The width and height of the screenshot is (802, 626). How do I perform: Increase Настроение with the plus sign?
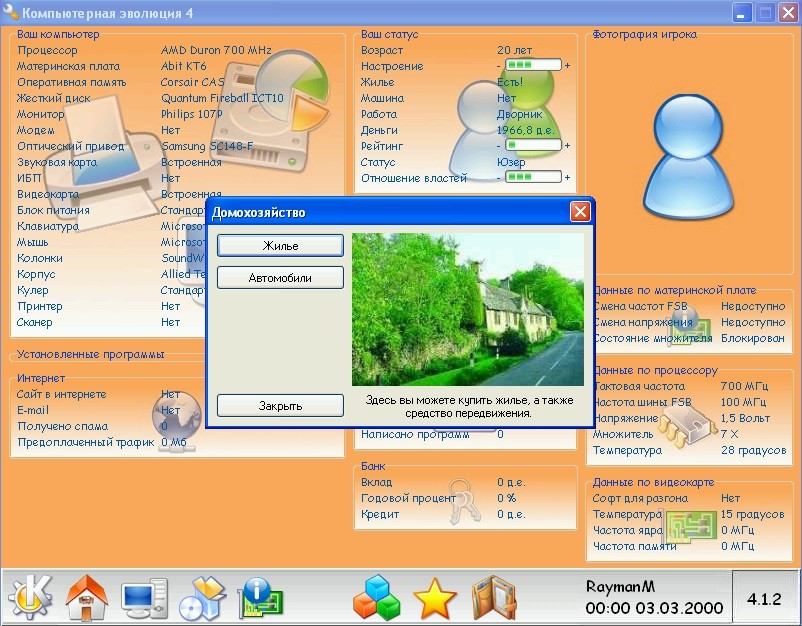(x=567, y=65)
